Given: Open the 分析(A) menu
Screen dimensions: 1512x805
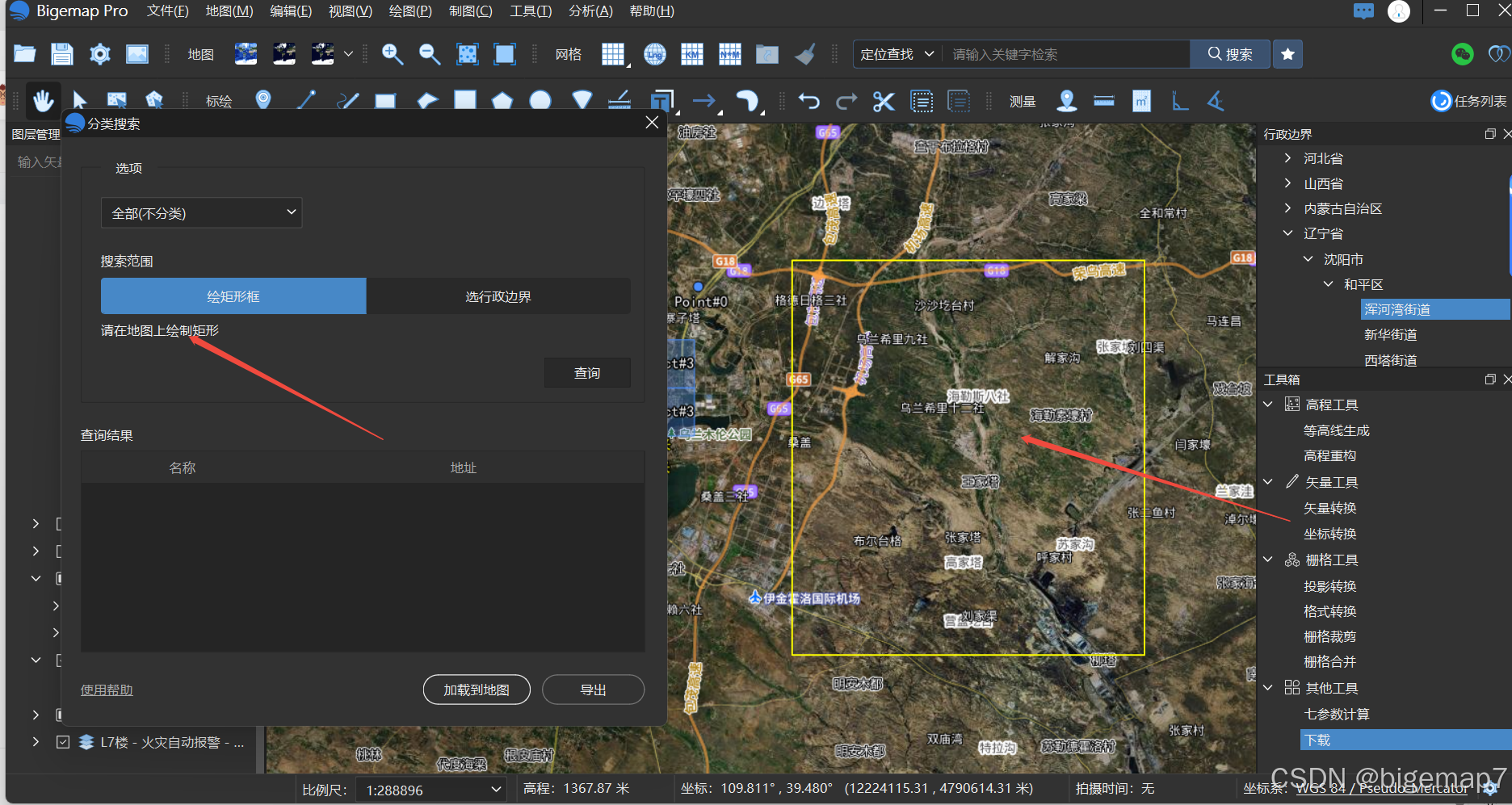Looking at the screenshot, I should (x=591, y=11).
